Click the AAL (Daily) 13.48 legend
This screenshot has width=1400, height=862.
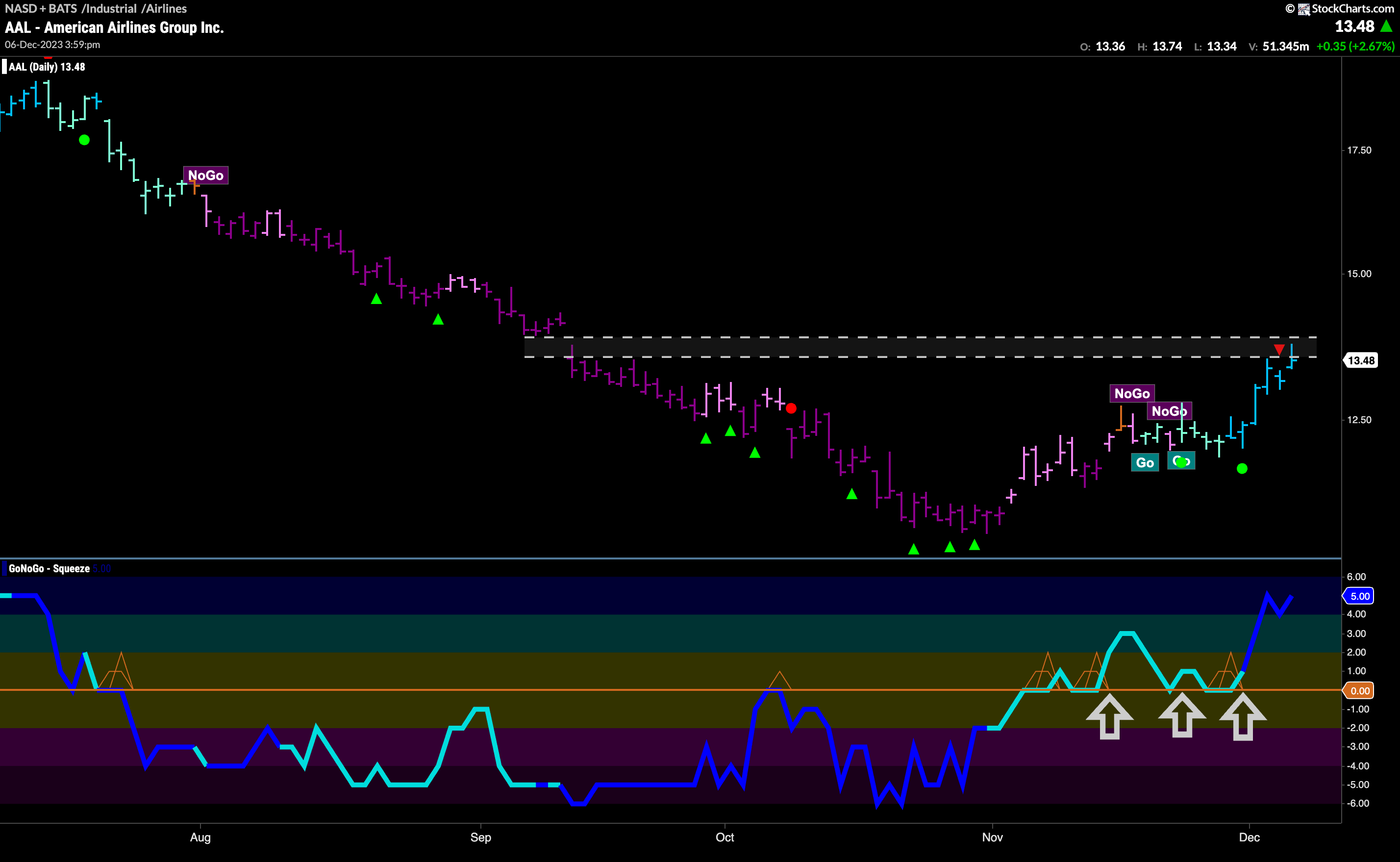pos(45,67)
